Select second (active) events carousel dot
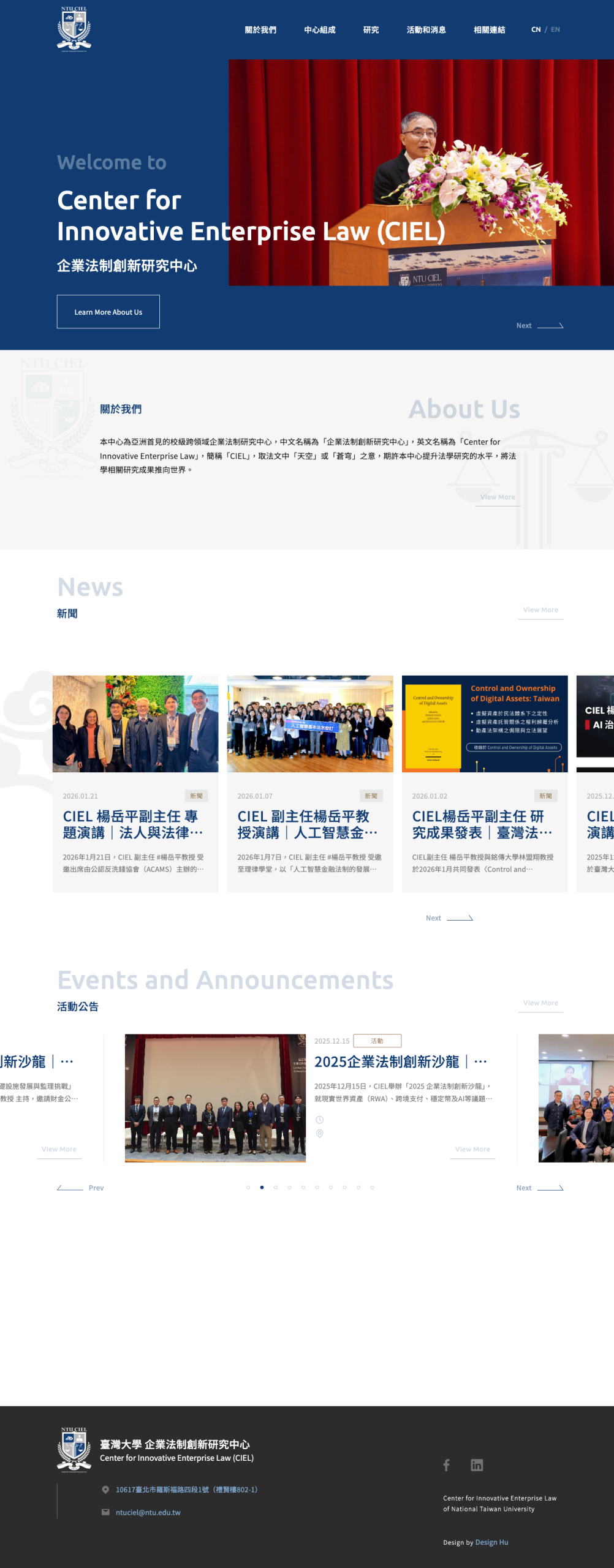Screen dimensions: 614x1568 (262, 1188)
